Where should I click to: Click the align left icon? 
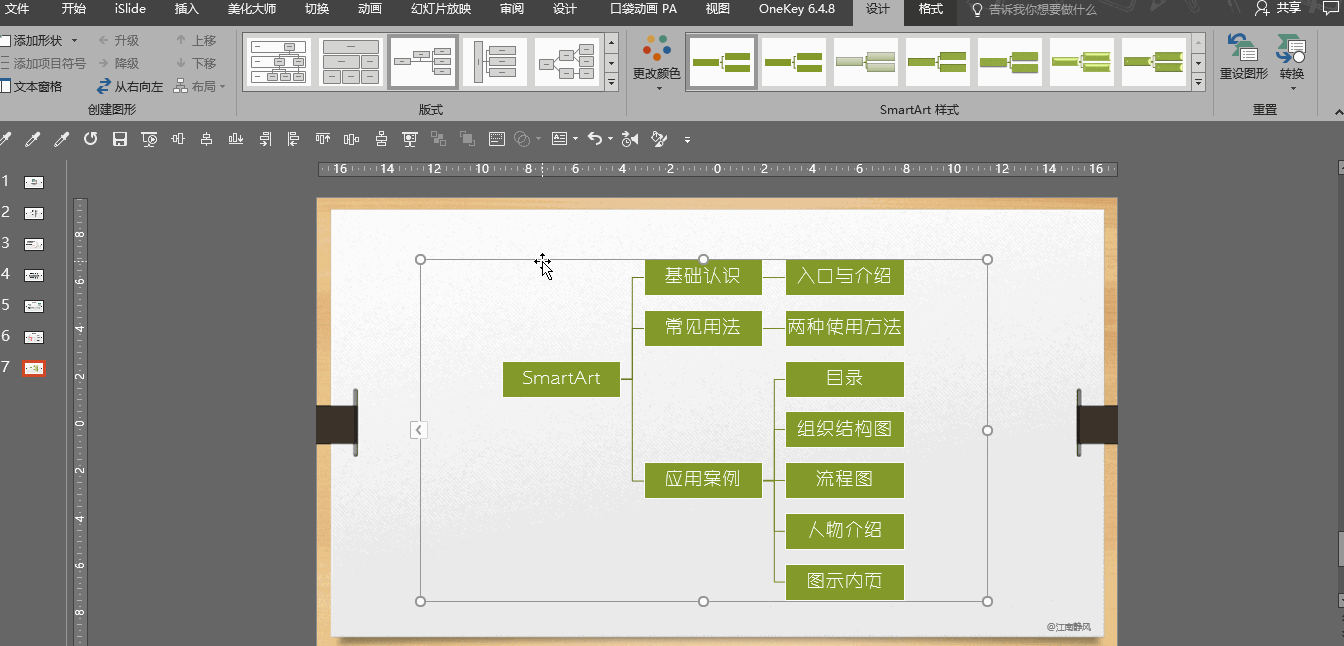(293, 139)
